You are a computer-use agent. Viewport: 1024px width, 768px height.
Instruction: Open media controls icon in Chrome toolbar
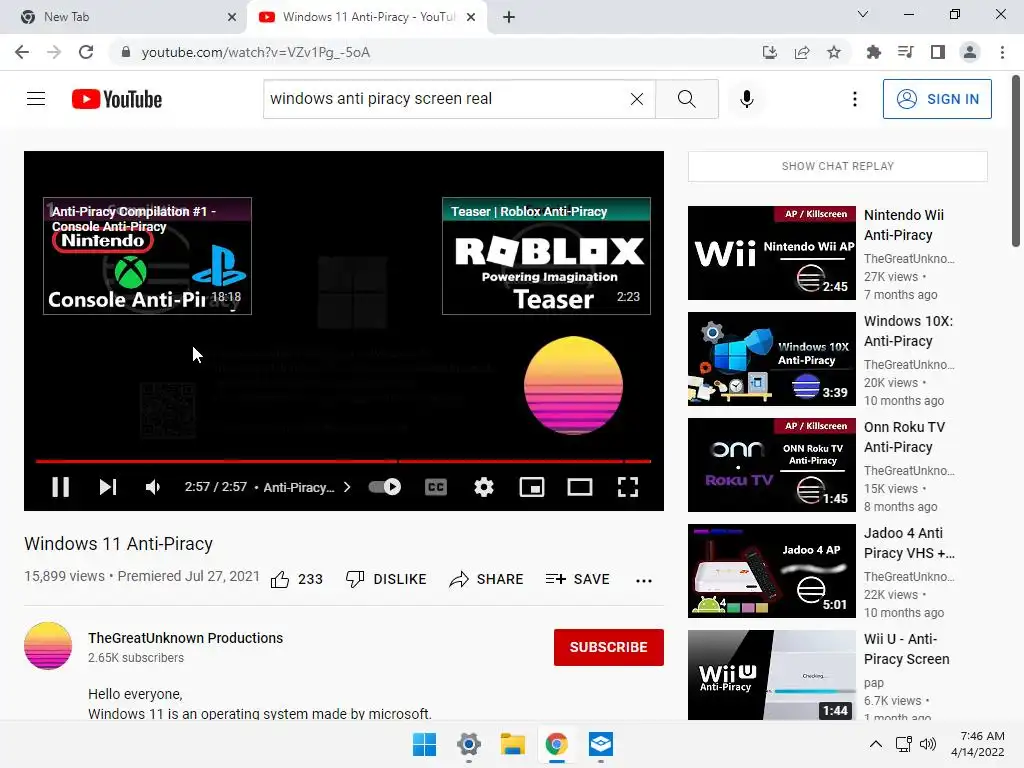[x=905, y=52]
